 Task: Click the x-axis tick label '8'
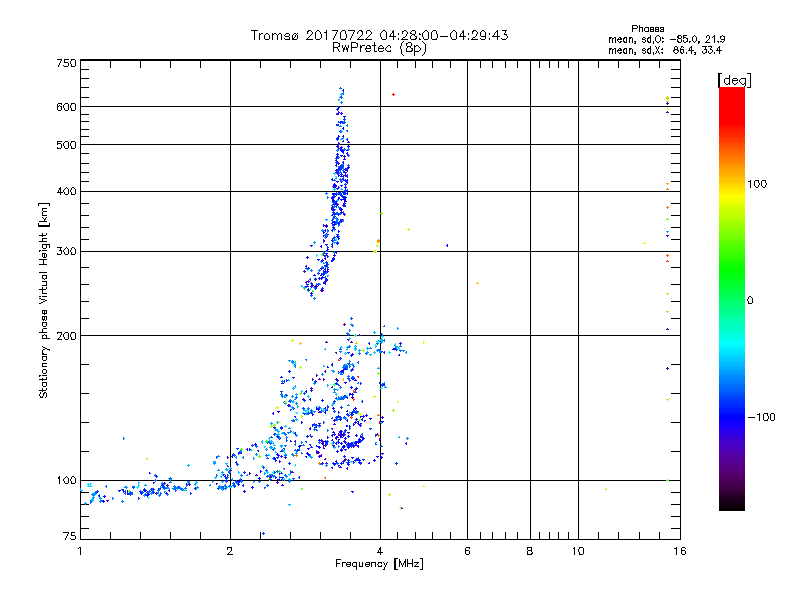pyautogui.click(x=530, y=551)
